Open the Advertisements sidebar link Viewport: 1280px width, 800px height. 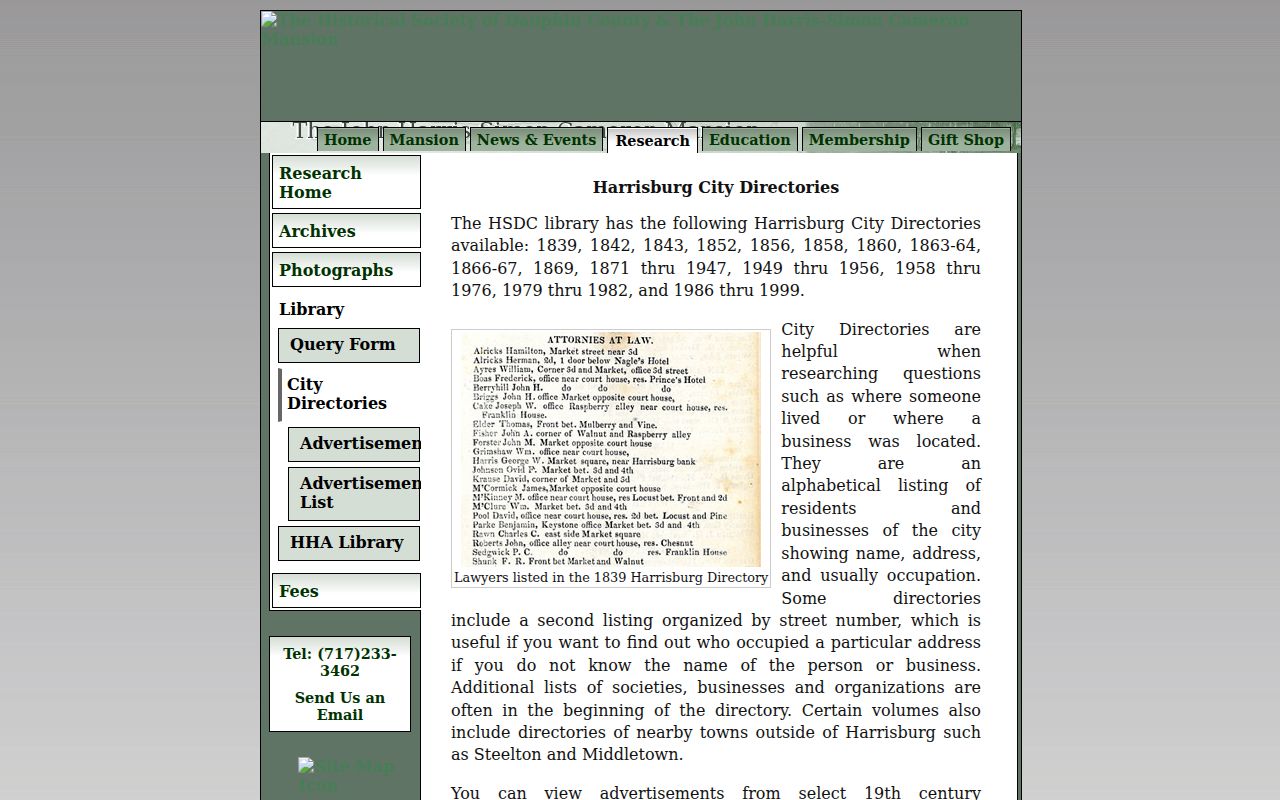click(354, 444)
